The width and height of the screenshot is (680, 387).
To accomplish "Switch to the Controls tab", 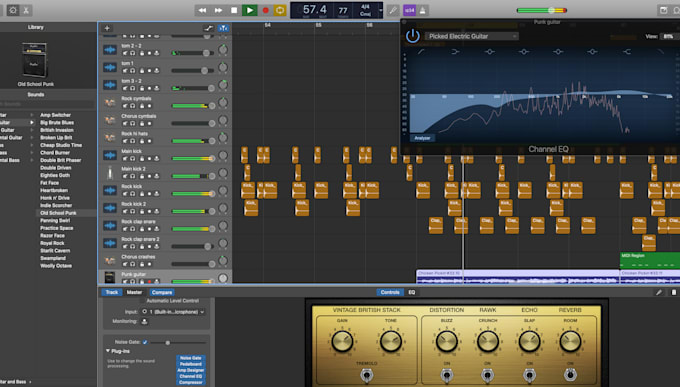I will tap(390, 292).
